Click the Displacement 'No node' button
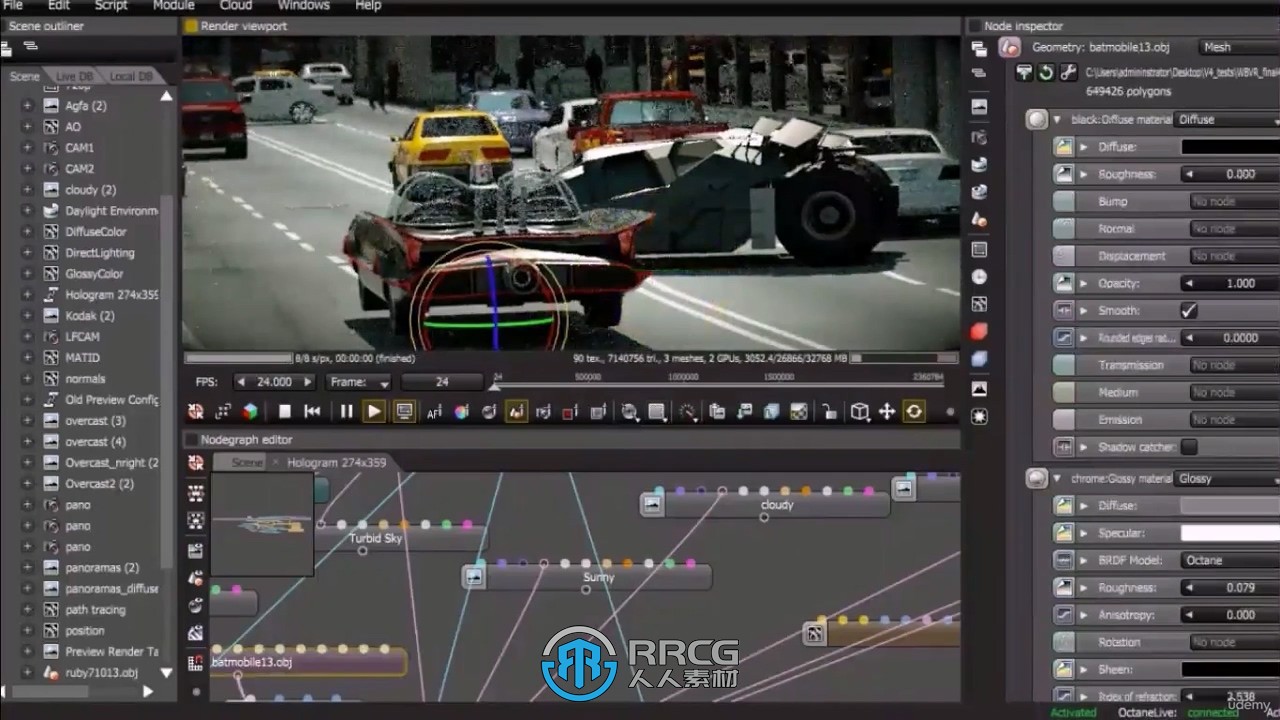The width and height of the screenshot is (1280, 720). pyautogui.click(x=1234, y=256)
